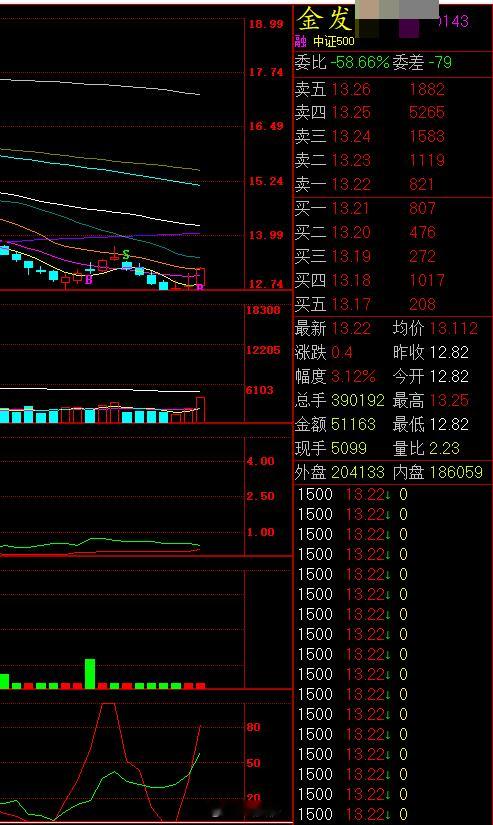Screen dimensions: 493x825
Task: Click the 2.50 indicator axis label
Action: 260,496
